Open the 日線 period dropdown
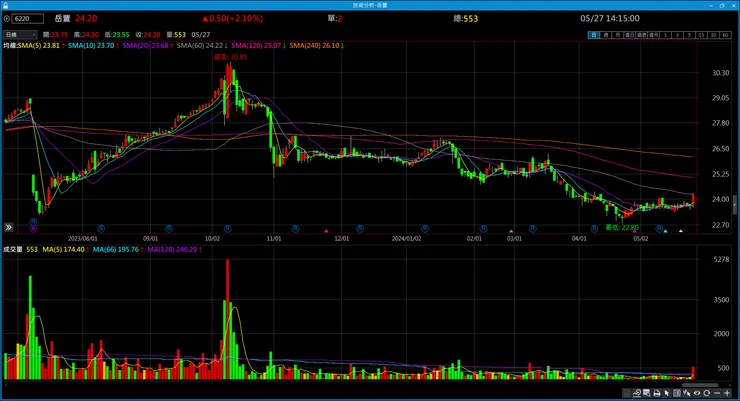Image resolution: width=740 pixels, height=401 pixels. (x=20, y=34)
